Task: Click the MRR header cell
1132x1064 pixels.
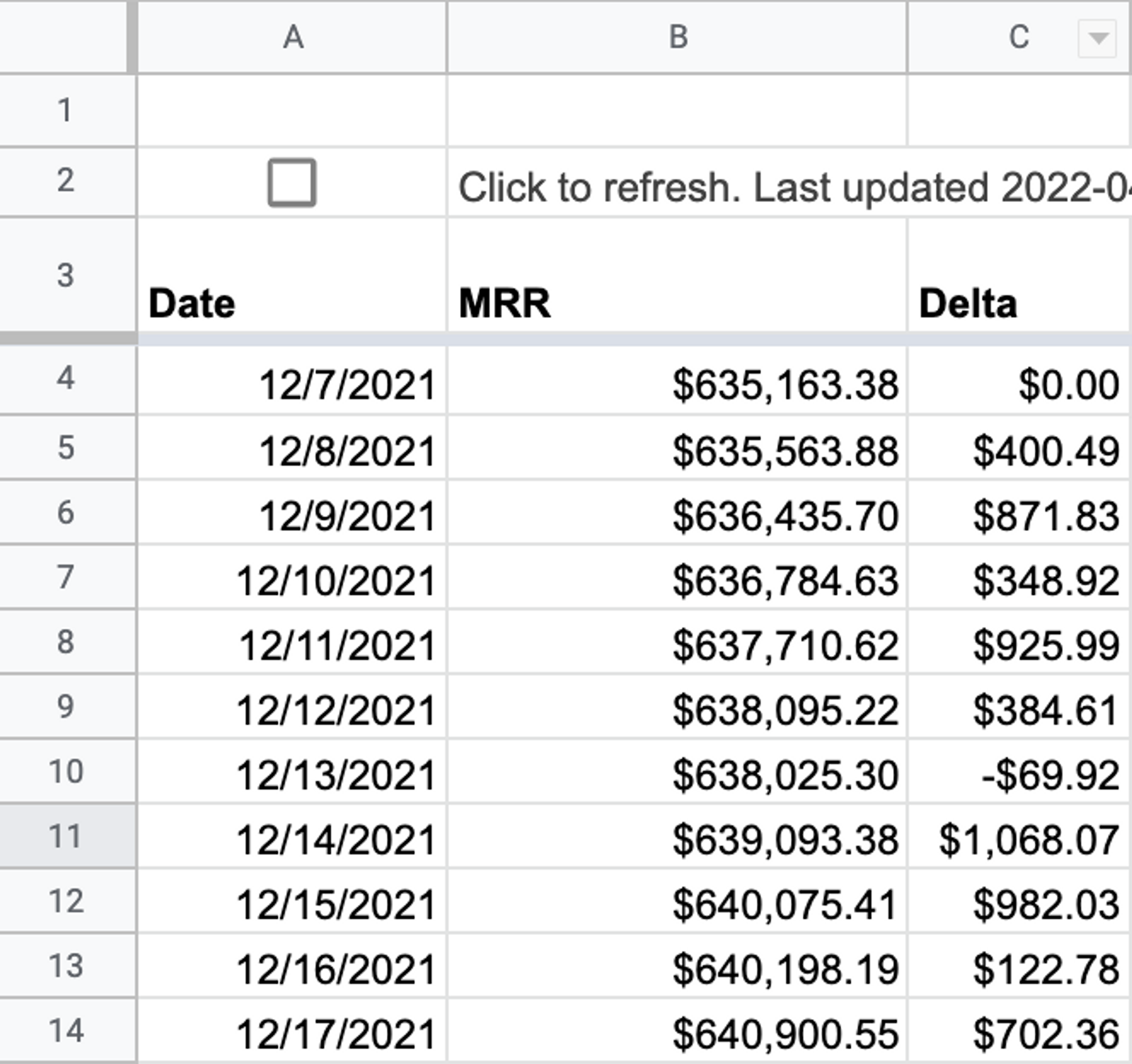Action: click(x=676, y=303)
